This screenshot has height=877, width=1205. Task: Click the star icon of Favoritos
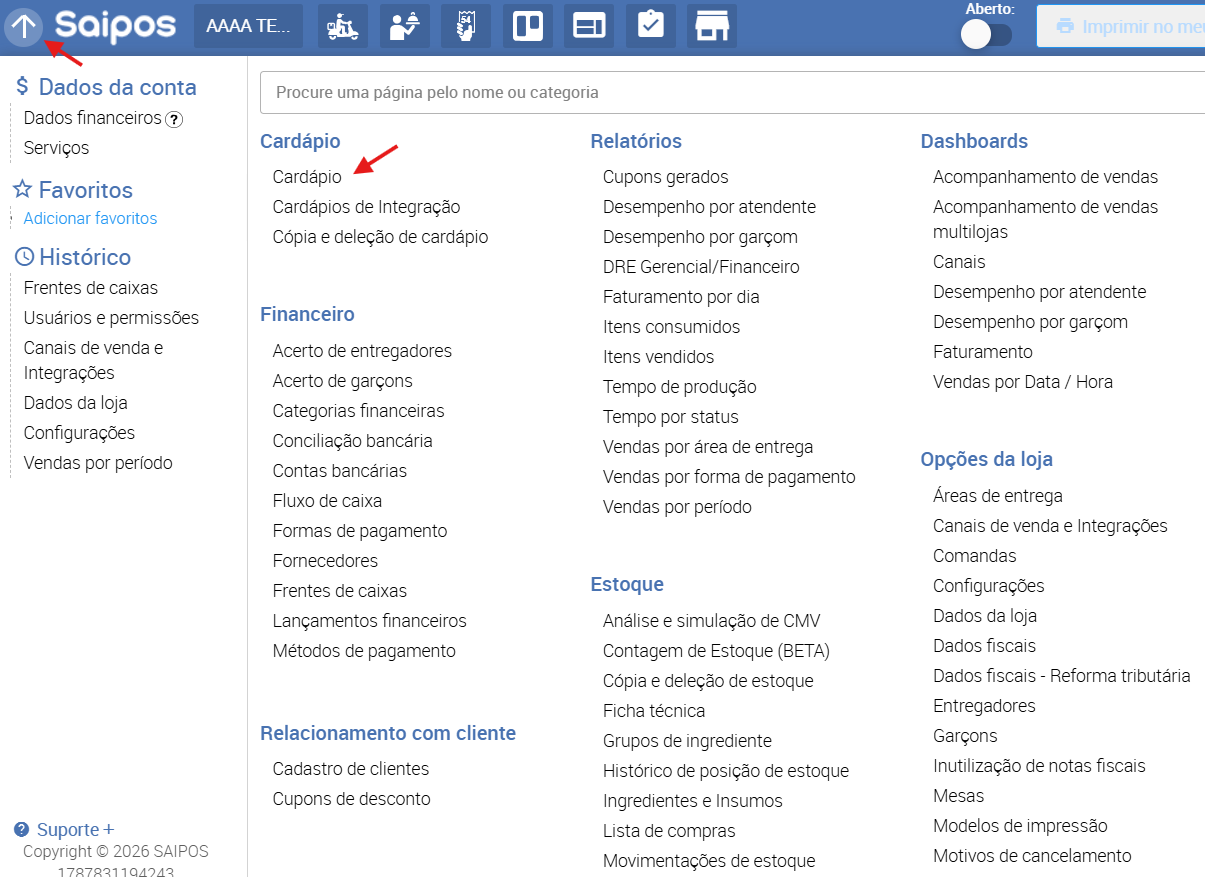pos(23,189)
